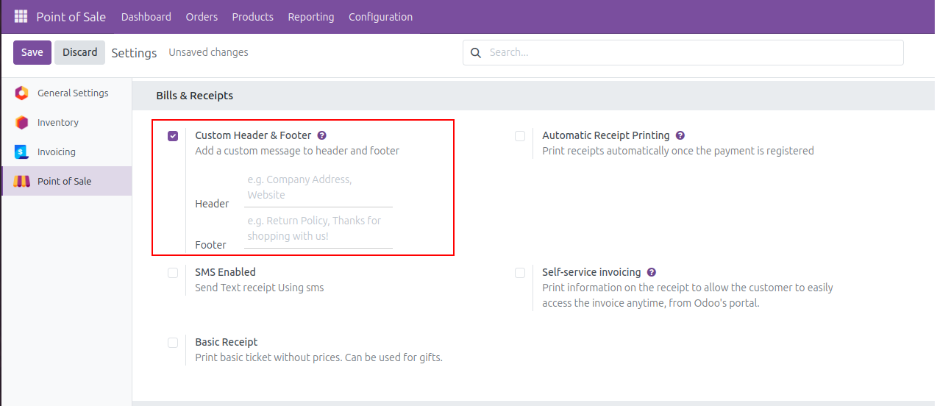Uncheck Custom Header & Footer checkbox
Screen dimensions: 936x406
[173, 136]
